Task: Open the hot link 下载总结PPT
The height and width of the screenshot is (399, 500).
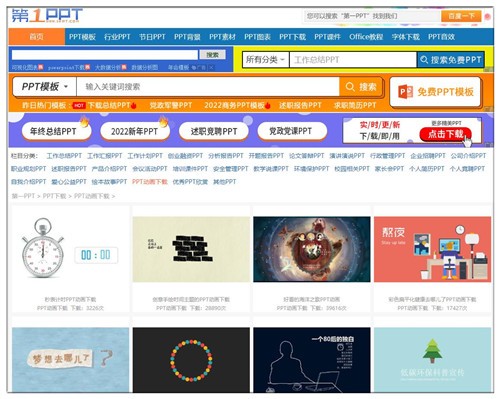Action: pyautogui.click(x=109, y=105)
